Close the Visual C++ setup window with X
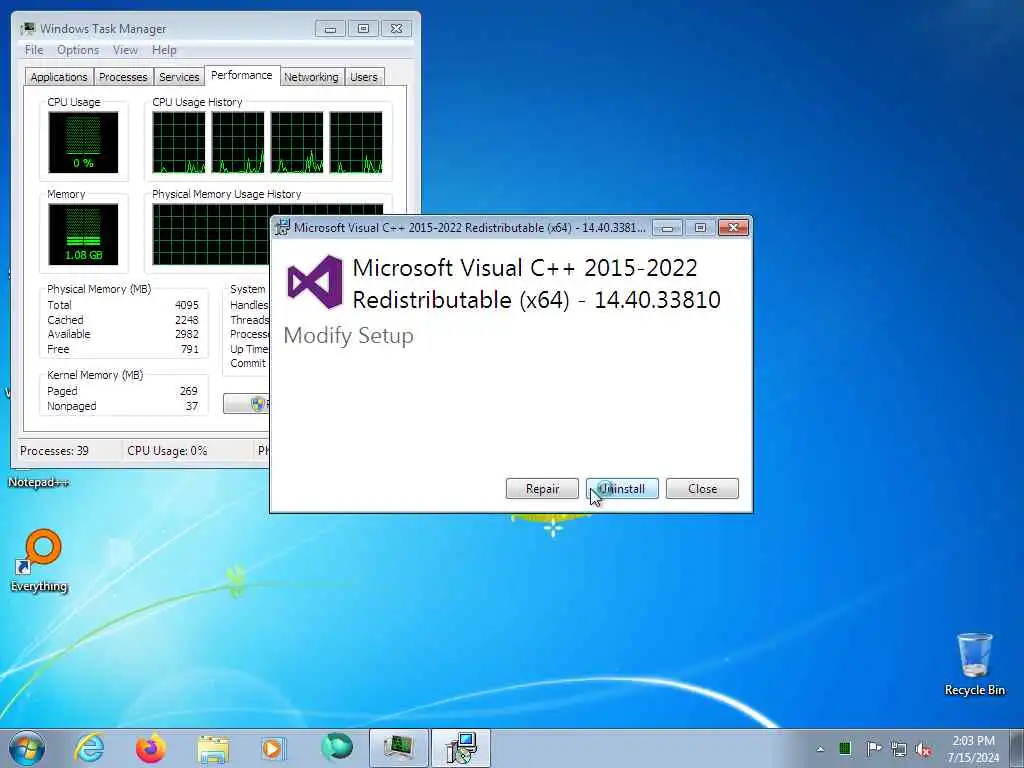Viewport: 1024px width, 768px height. tap(733, 227)
